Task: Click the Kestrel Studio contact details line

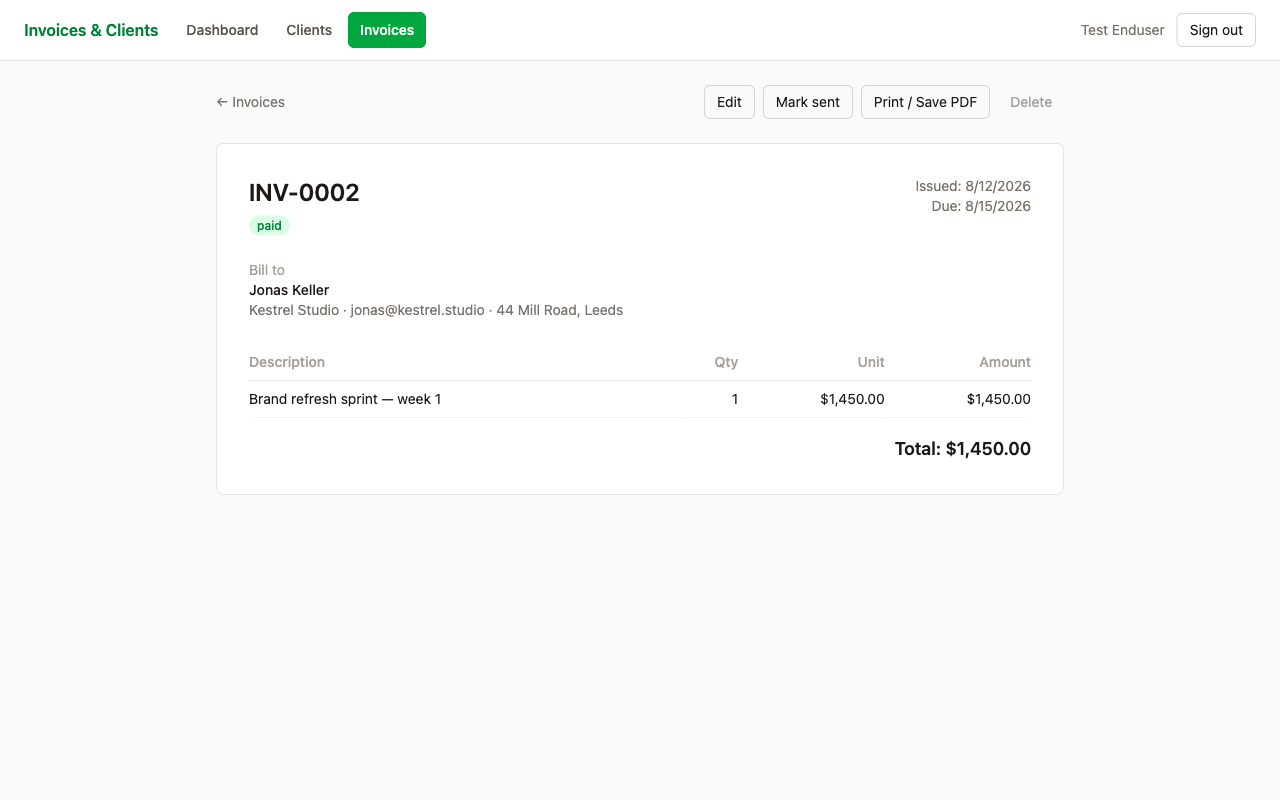Action: 436,310
